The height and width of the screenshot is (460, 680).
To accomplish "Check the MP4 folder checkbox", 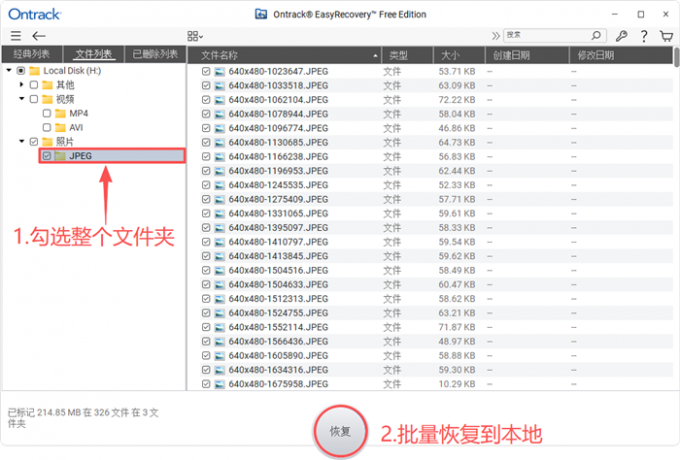I will click(47, 113).
